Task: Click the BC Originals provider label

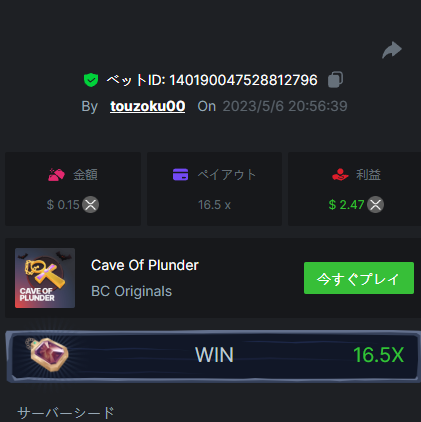Action: [131, 291]
